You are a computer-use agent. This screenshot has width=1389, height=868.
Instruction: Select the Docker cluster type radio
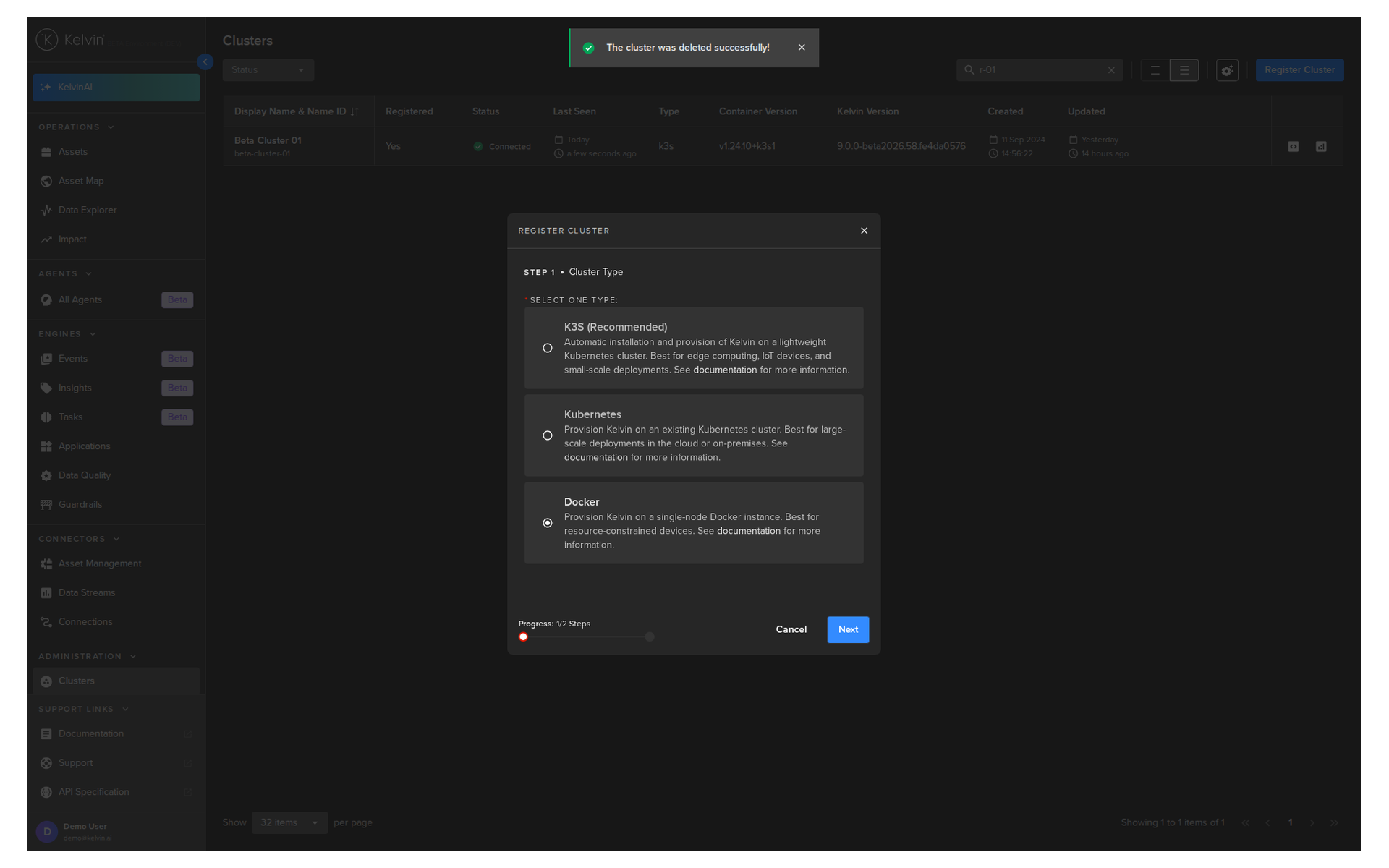pyautogui.click(x=548, y=523)
